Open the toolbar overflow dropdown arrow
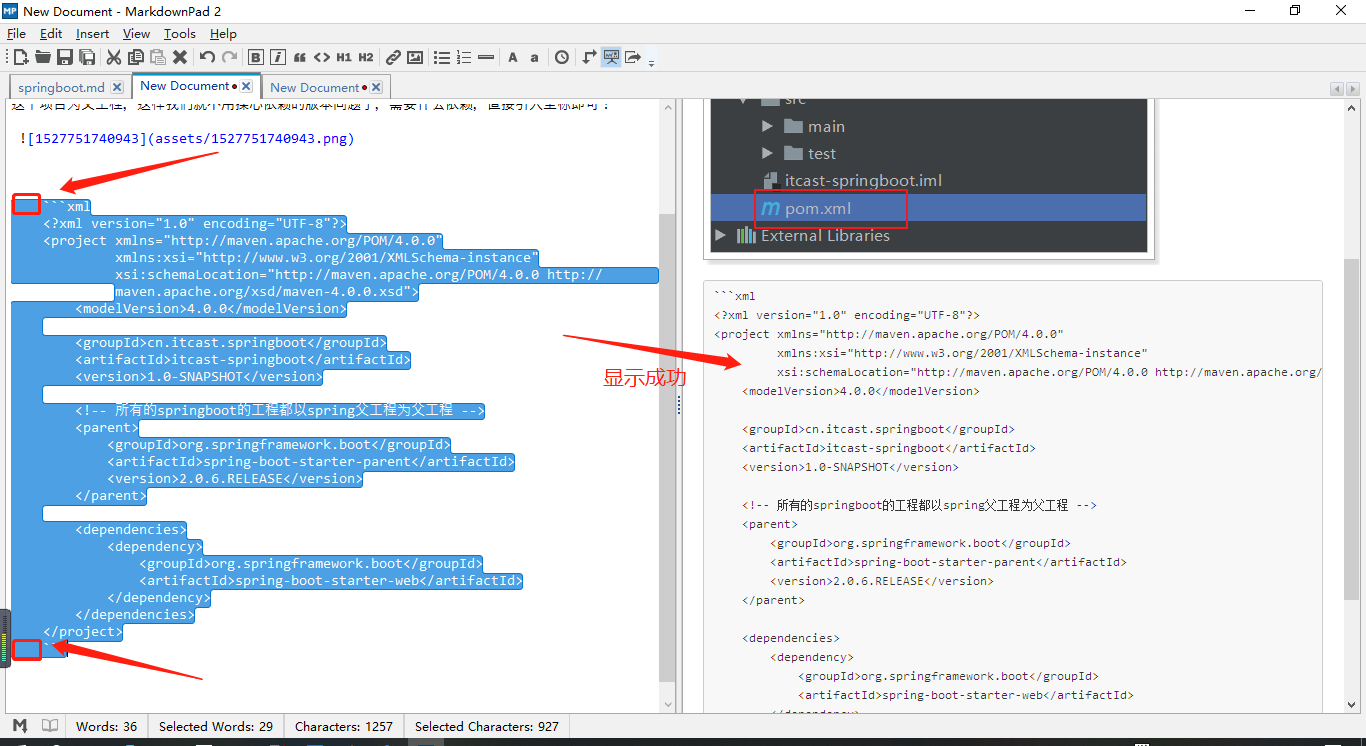1366x746 pixels. click(651, 62)
